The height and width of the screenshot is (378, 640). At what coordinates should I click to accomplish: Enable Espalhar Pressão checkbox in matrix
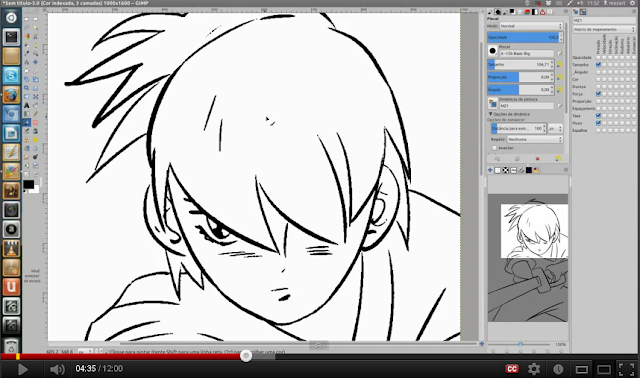point(598,130)
